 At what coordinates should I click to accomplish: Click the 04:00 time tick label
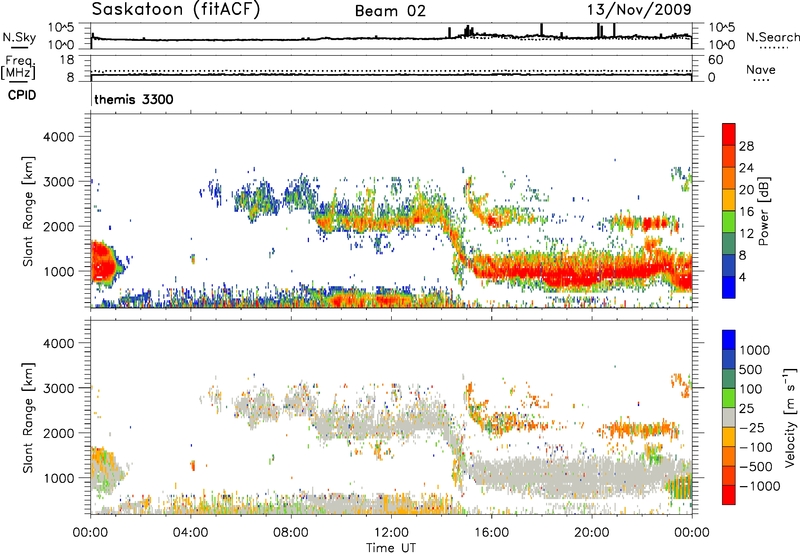[190, 533]
